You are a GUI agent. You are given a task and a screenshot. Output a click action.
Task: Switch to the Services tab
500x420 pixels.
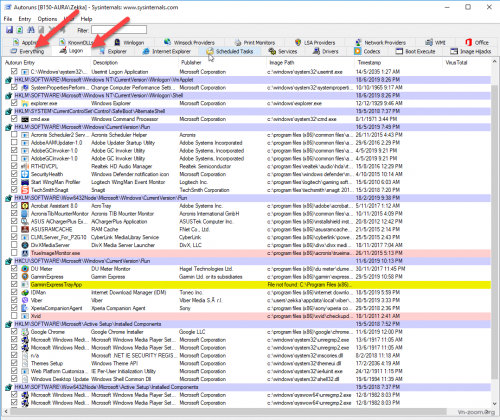pos(283,51)
